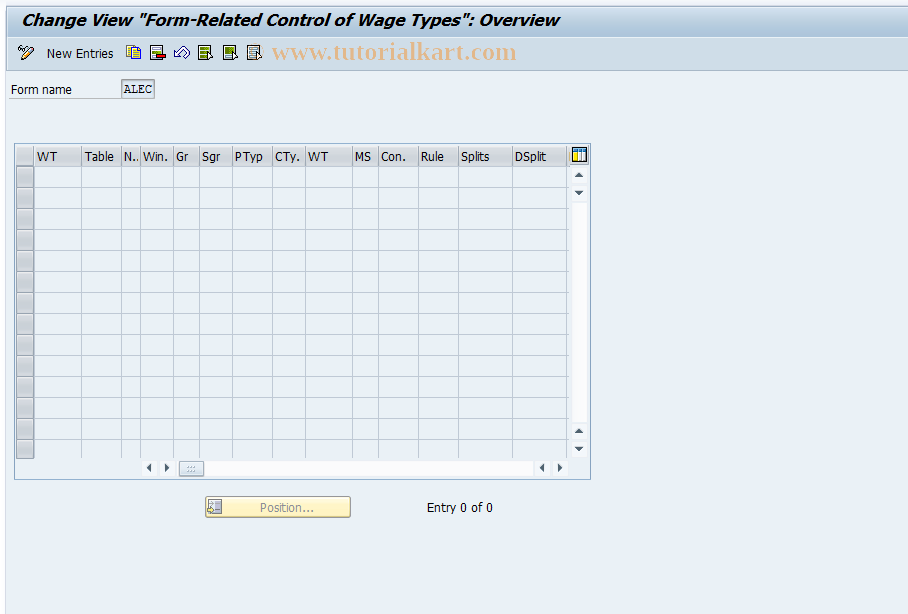Click the far-right horizontal scroll-right arrow
Viewport: 908px width, 614px height.
click(x=560, y=468)
